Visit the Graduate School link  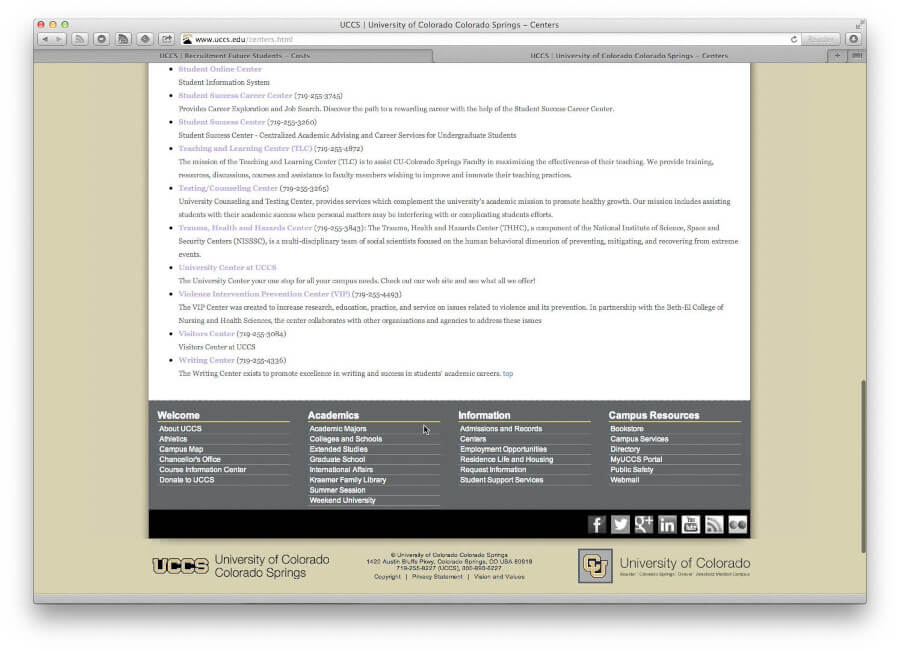click(x=337, y=460)
